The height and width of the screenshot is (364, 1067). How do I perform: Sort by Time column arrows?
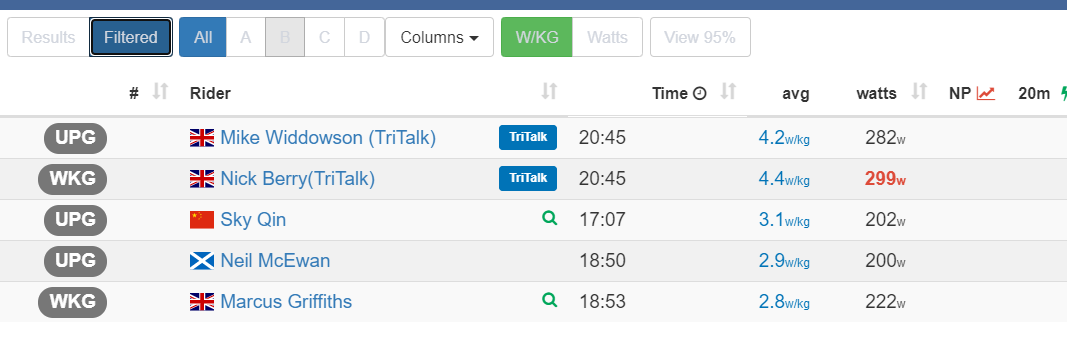[728, 91]
